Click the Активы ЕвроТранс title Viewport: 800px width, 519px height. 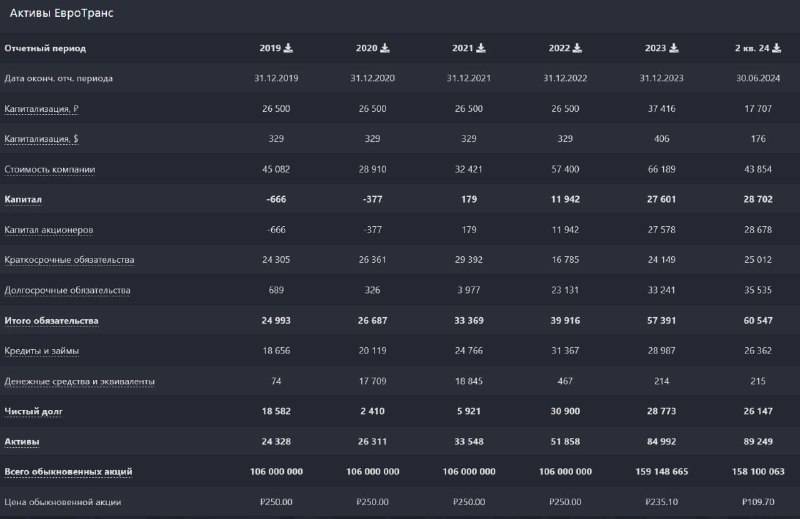click(x=61, y=13)
